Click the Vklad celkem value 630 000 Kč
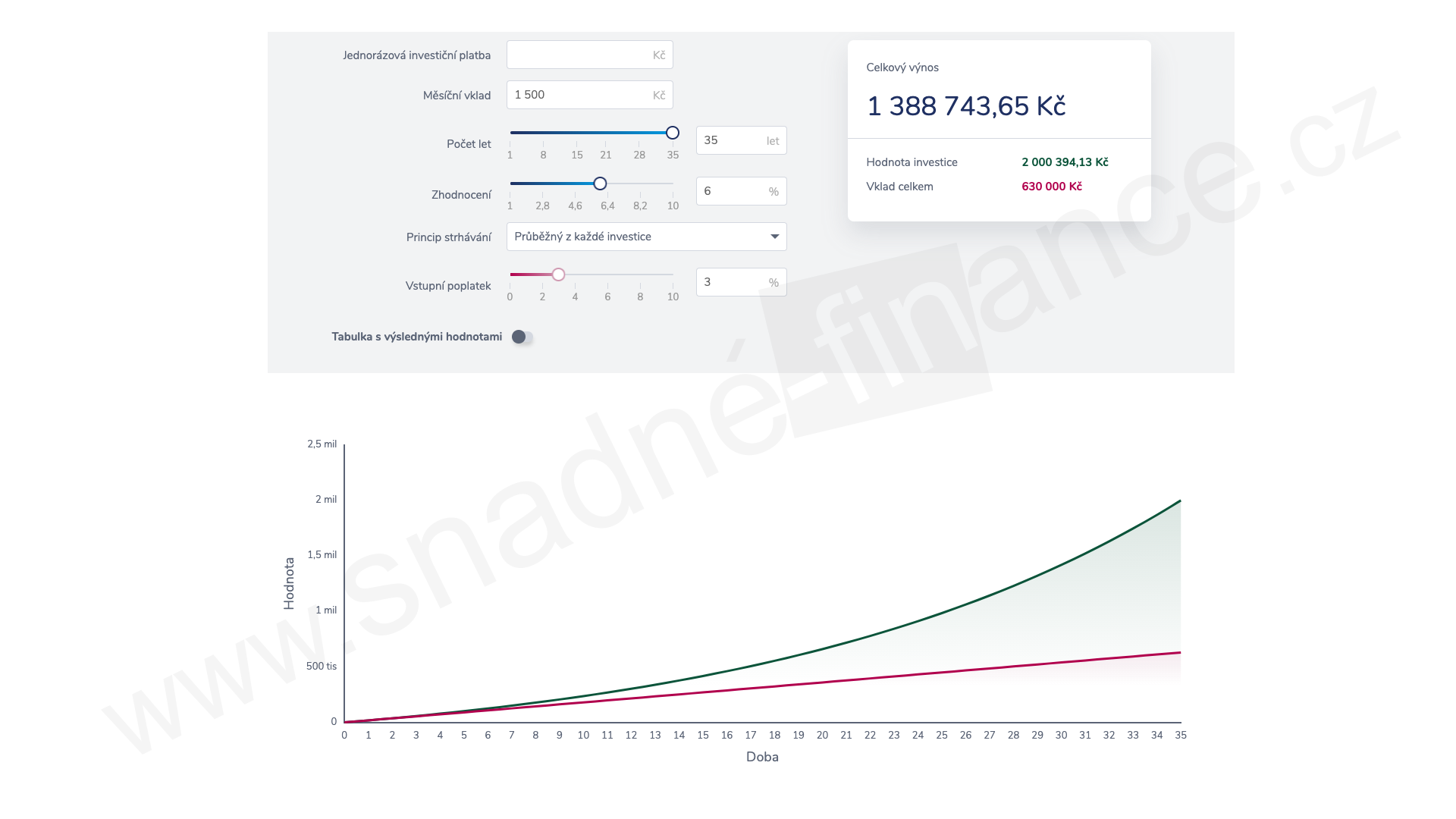The width and height of the screenshot is (1456, 819). pyautogui.click(x=1051, y=187)
